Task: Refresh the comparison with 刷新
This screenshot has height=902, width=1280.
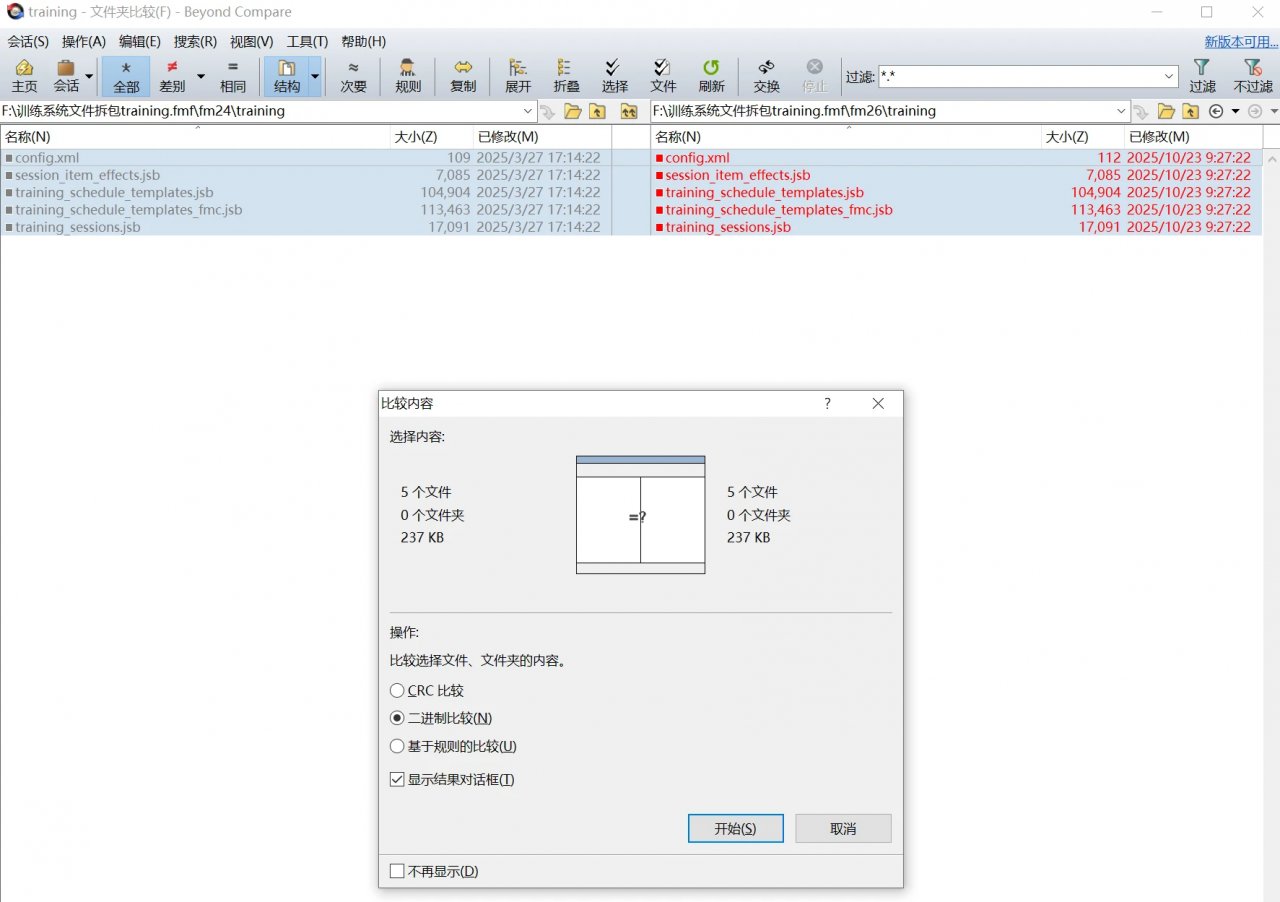Action: 711,76
